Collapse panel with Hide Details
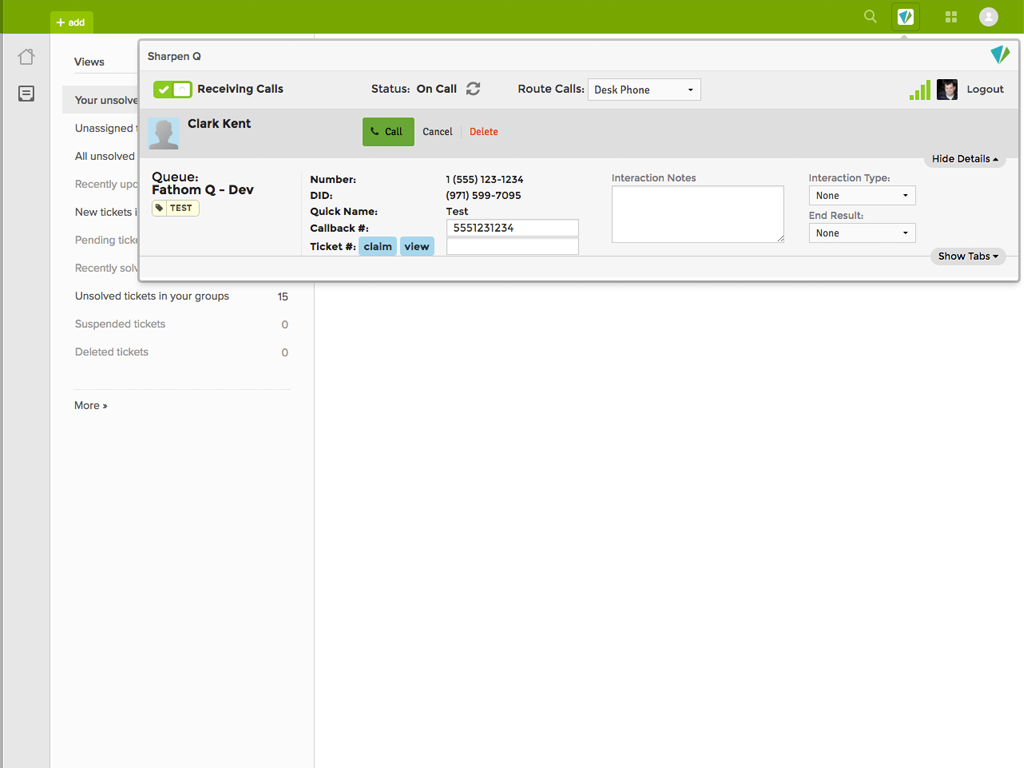 [964, 159]
